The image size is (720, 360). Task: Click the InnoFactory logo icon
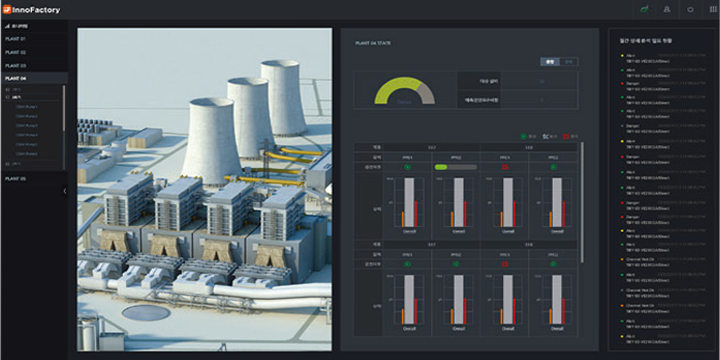(x=6, y=9)
